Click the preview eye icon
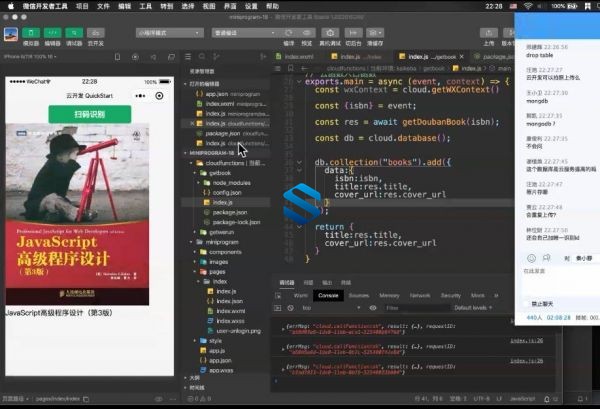The height and width of the screenshot is (409, 600). [x=307, y=33]
